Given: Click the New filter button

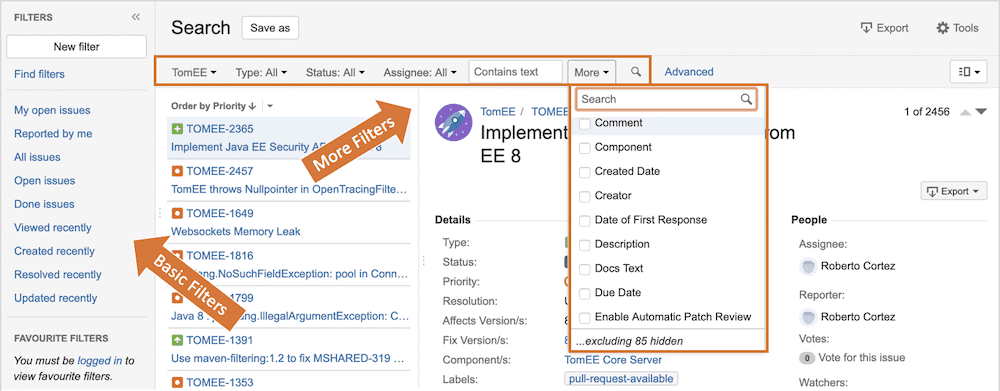Looking at the screenshot, I should pos(77,47).
